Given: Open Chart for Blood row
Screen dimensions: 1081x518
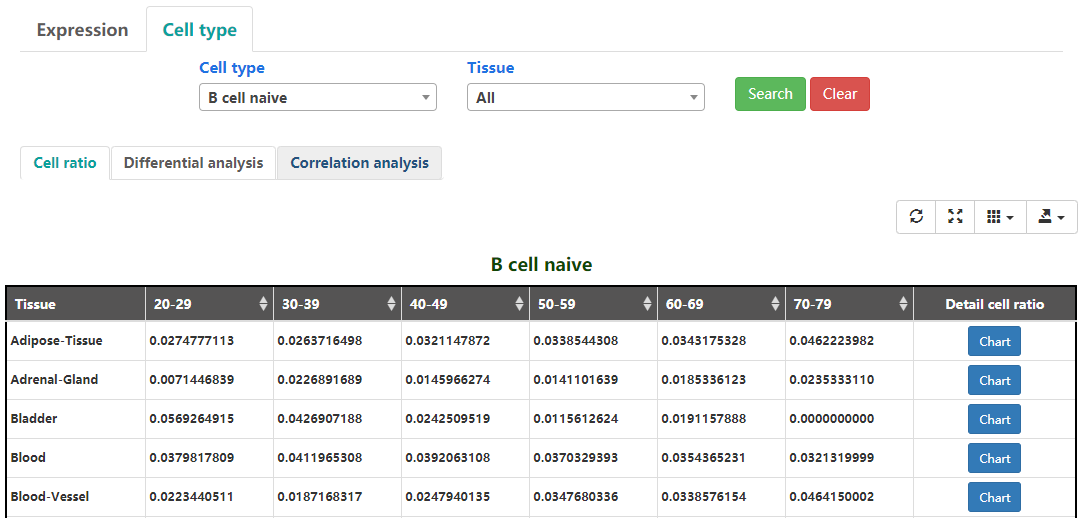Looking at the screenshot, I should 994,458.
